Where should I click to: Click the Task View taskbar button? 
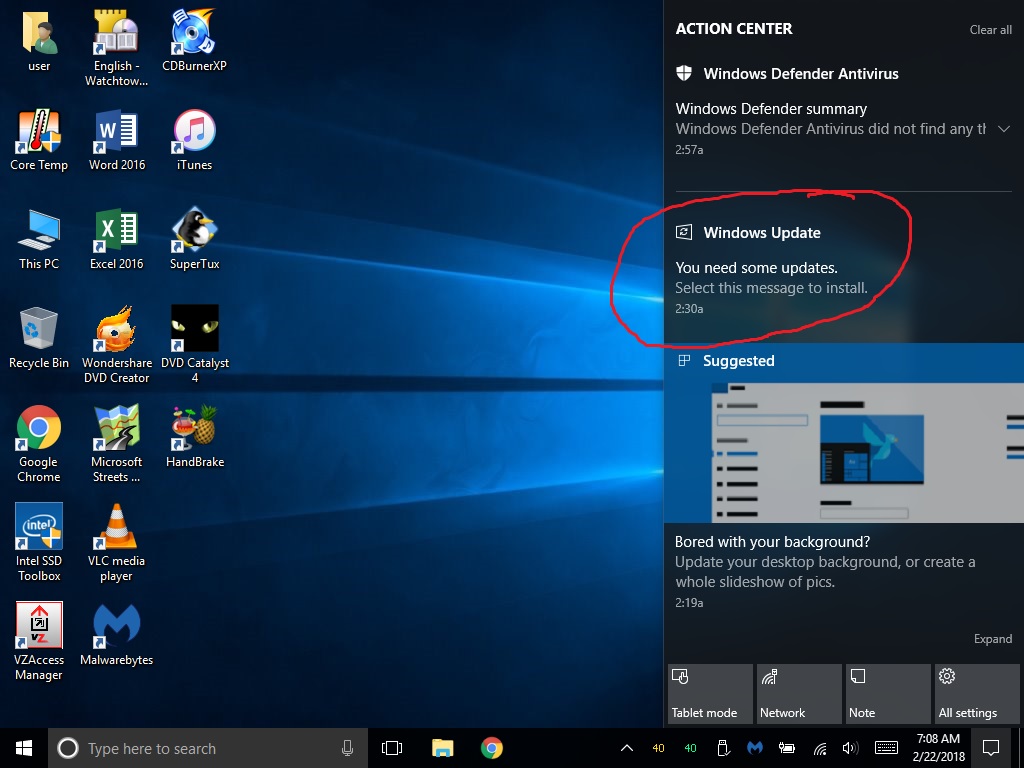(392, 748)
